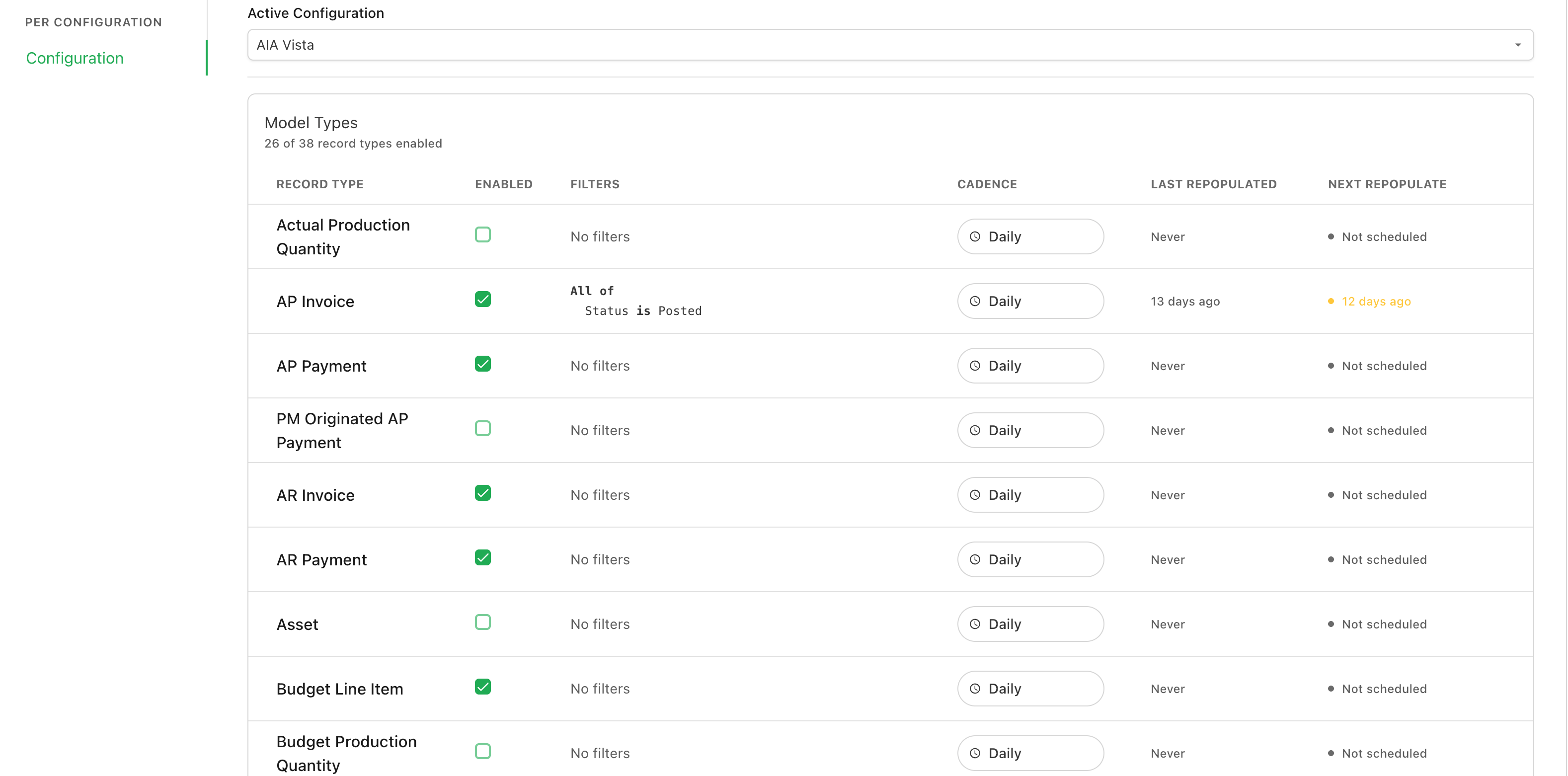Select Configuration in the sidebar
Image resolution: width=1568 pixels, height=776 pixels.
click(x=75, y=58)
